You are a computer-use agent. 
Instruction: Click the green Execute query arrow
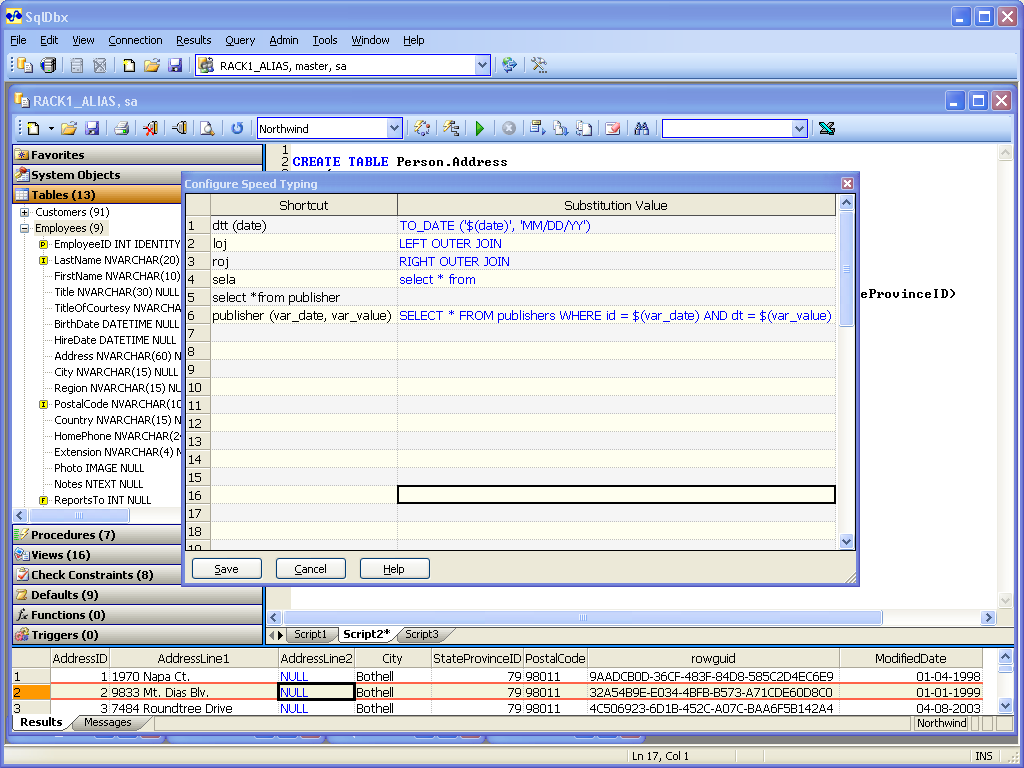click(480, 128)
